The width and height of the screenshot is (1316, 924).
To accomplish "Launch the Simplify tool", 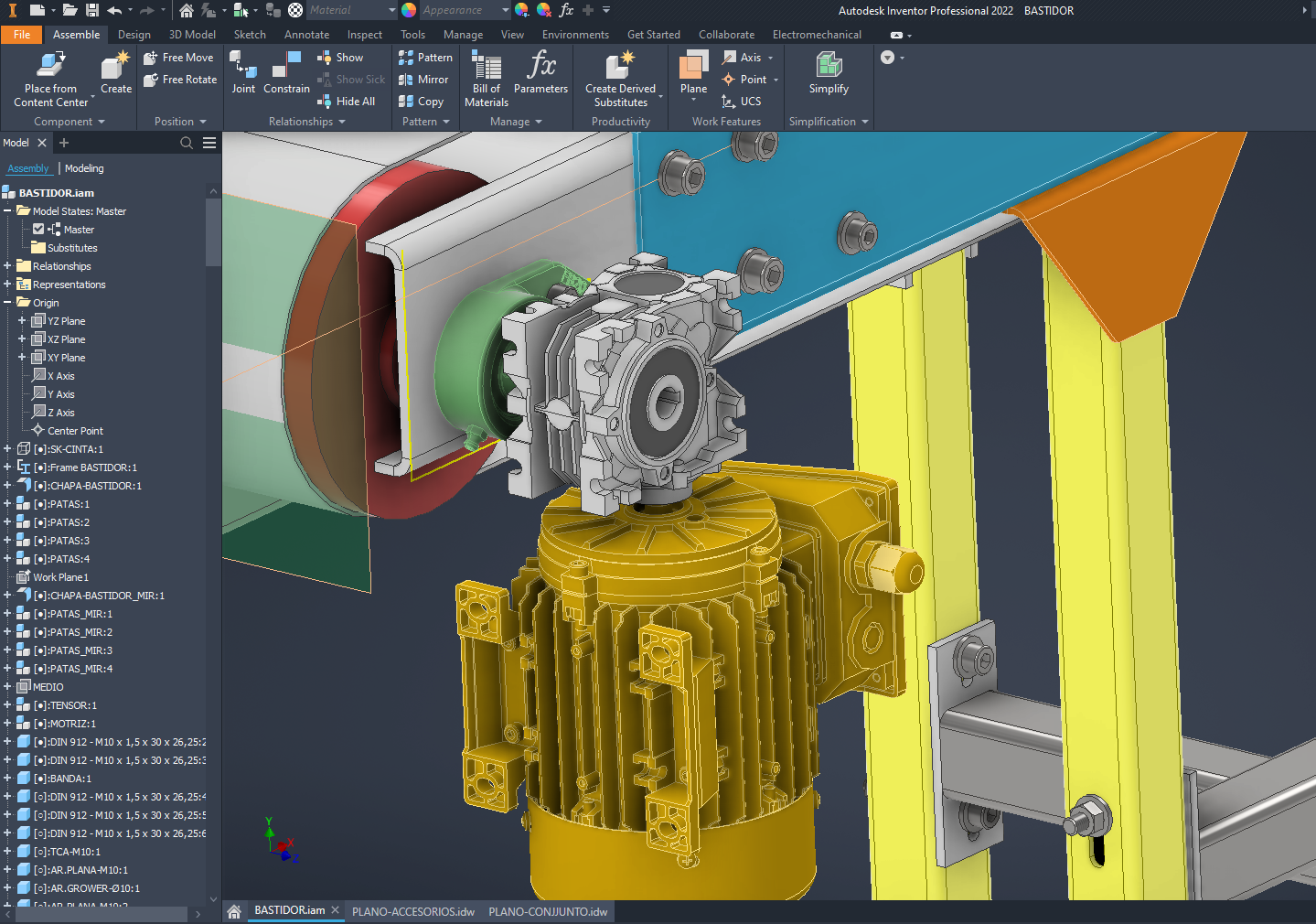I will [x=828, y=73].
